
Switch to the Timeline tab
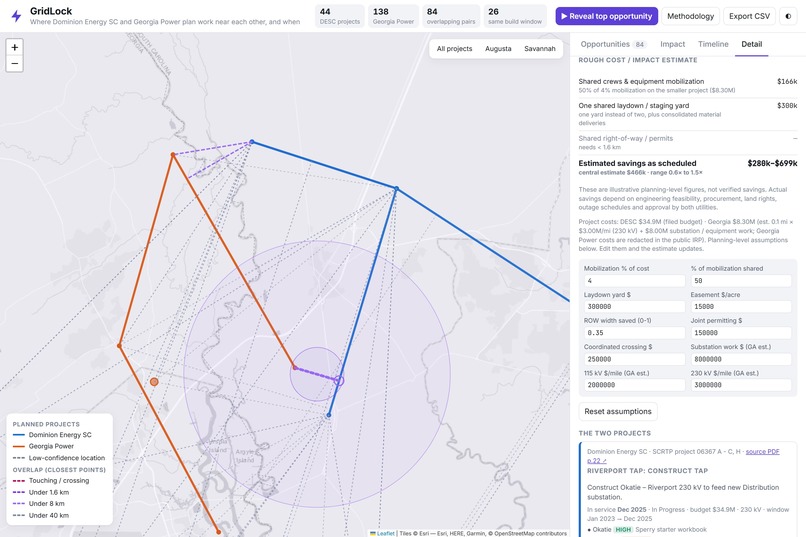[x=713, y=44]
